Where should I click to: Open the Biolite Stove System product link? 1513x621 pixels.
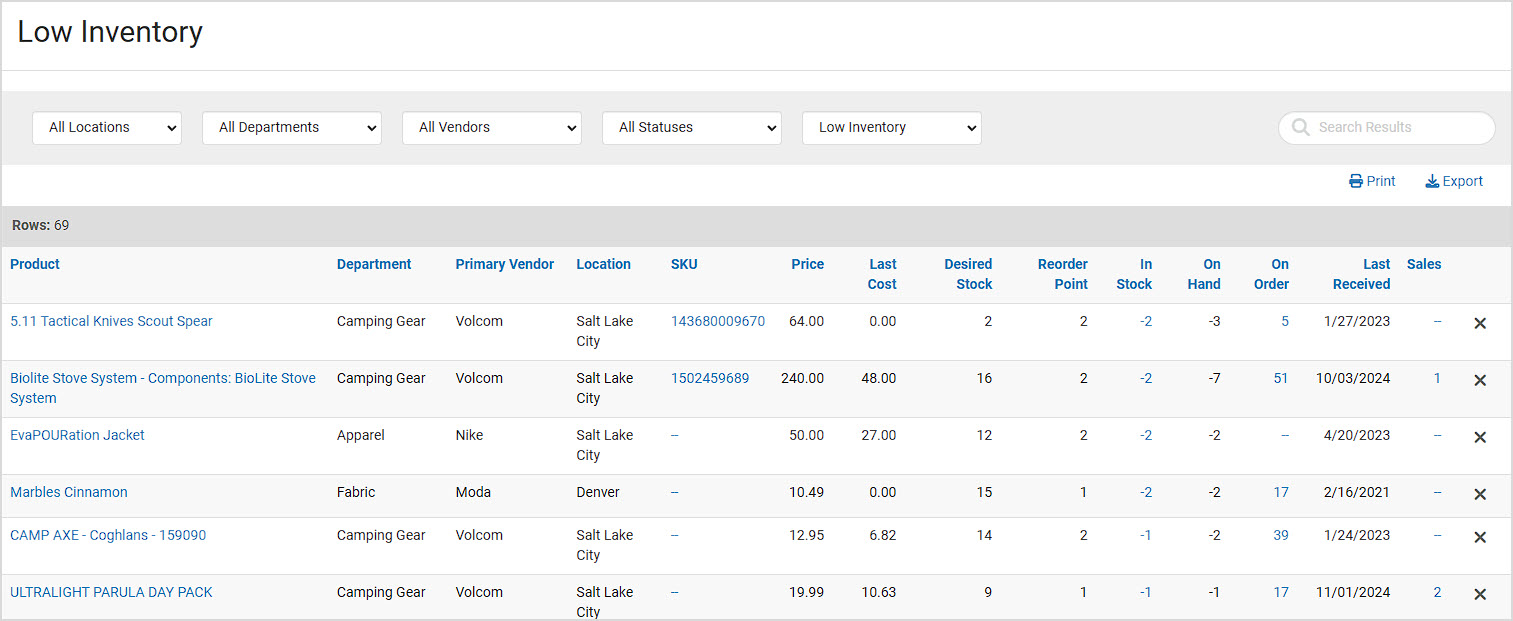tap(163, 388)
